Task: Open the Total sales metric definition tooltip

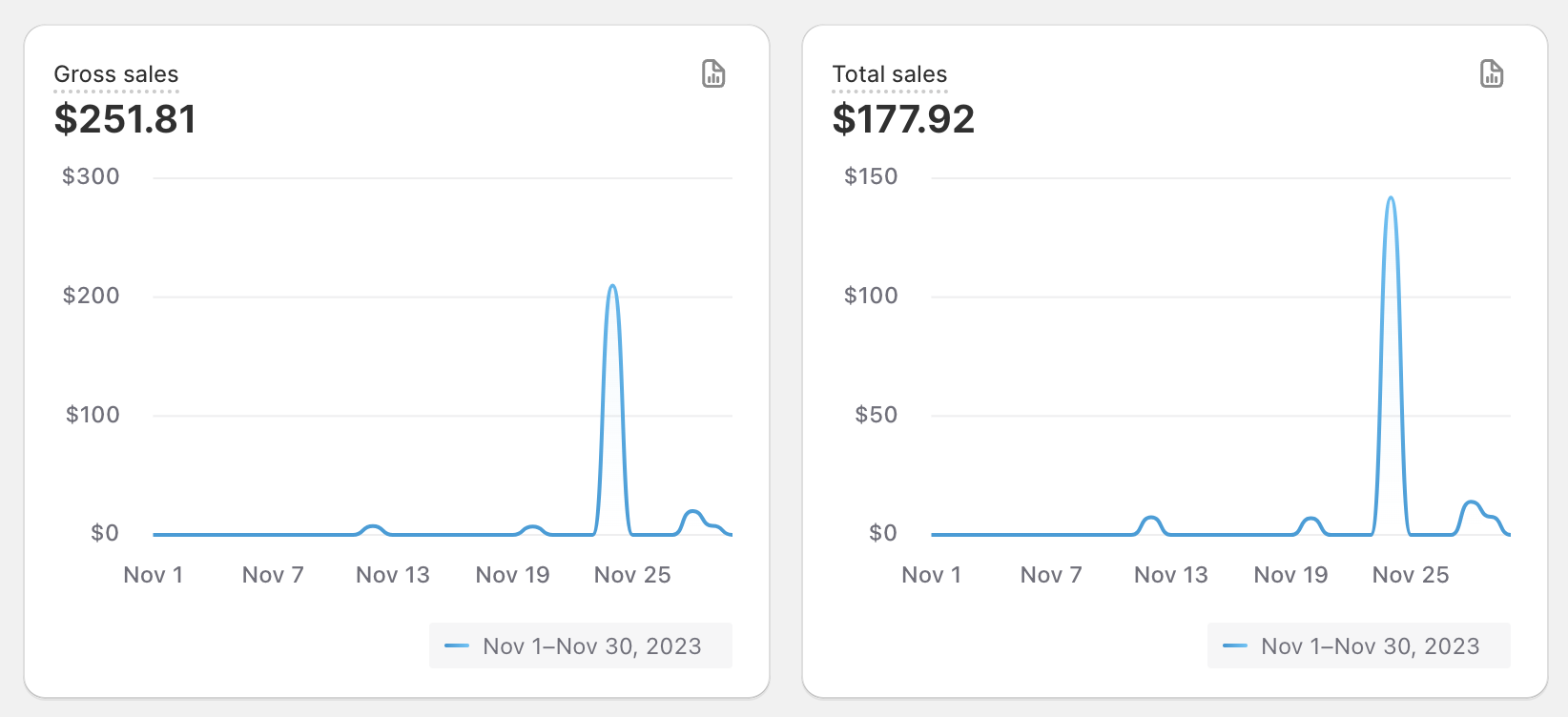Action: coord(890,73)
